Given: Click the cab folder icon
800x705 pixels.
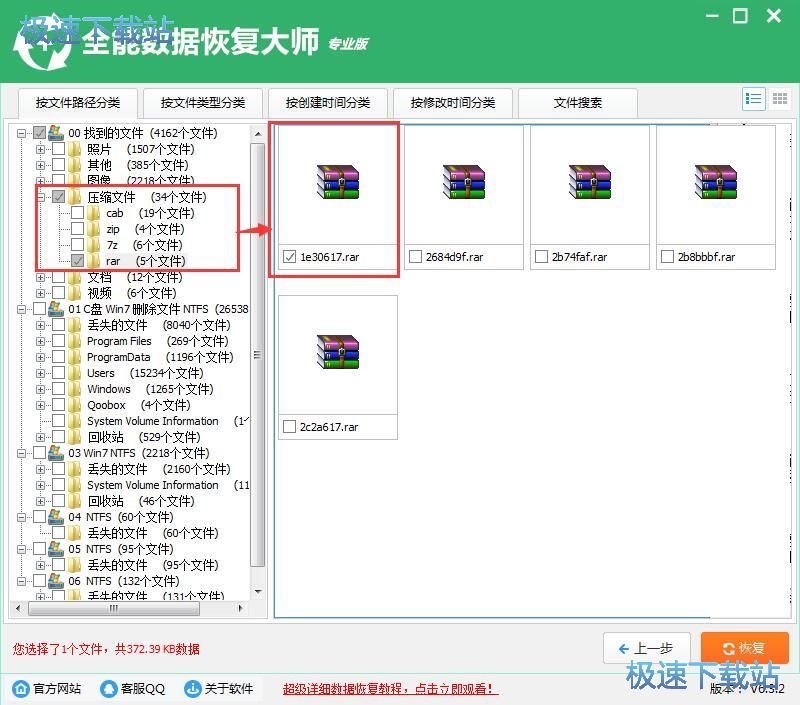Looking at the screenshot, I should point(94,213).
